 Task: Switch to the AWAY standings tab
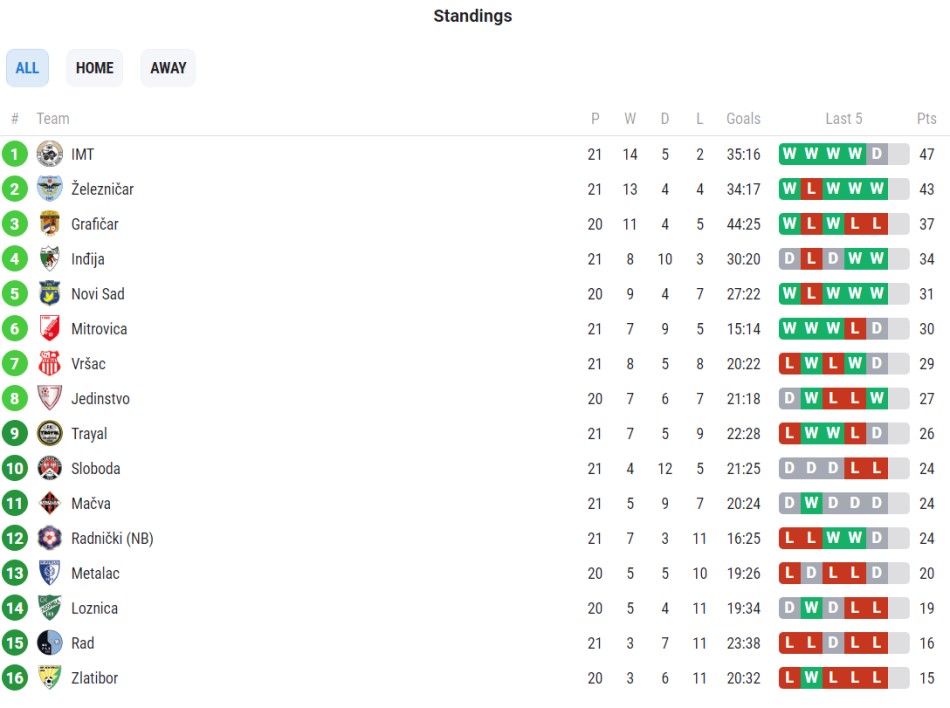168,68
